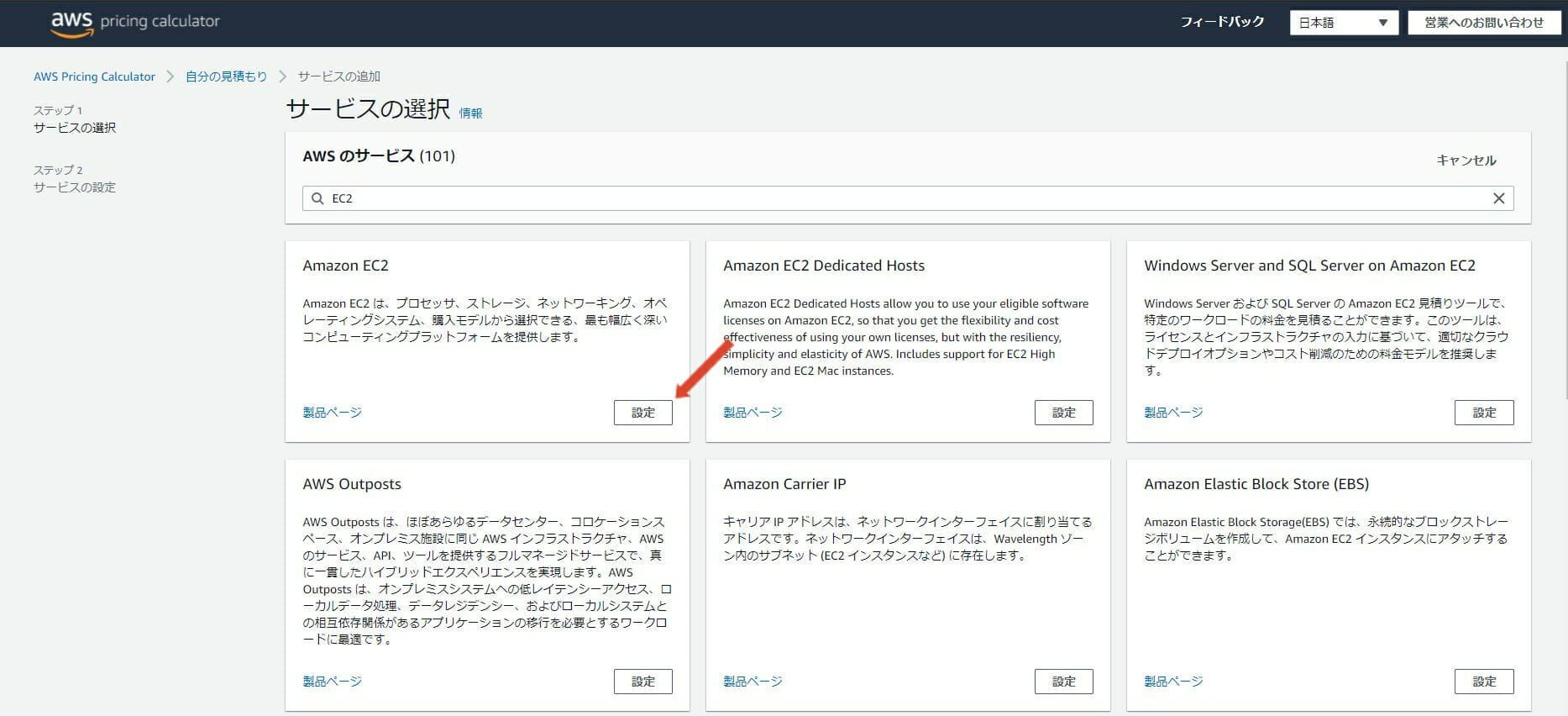Click Amazon Elastic Block Store (EBS) title
The width and height of the screenshot is (1568, 716).
1256,484
